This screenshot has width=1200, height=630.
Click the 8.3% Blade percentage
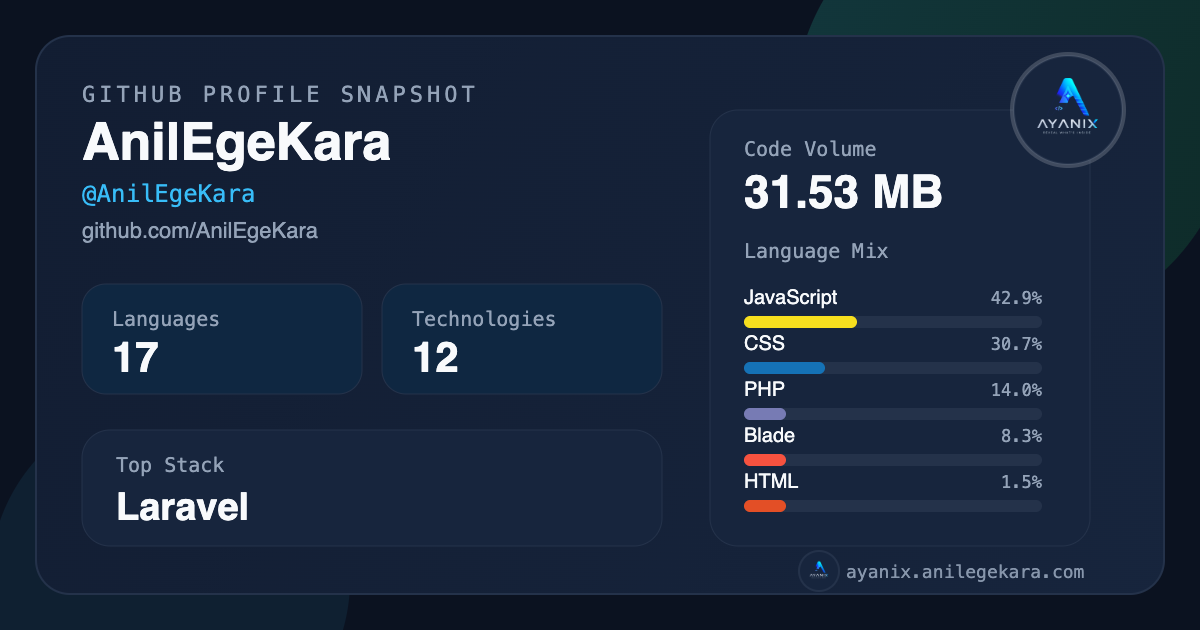click(1021, 436)
